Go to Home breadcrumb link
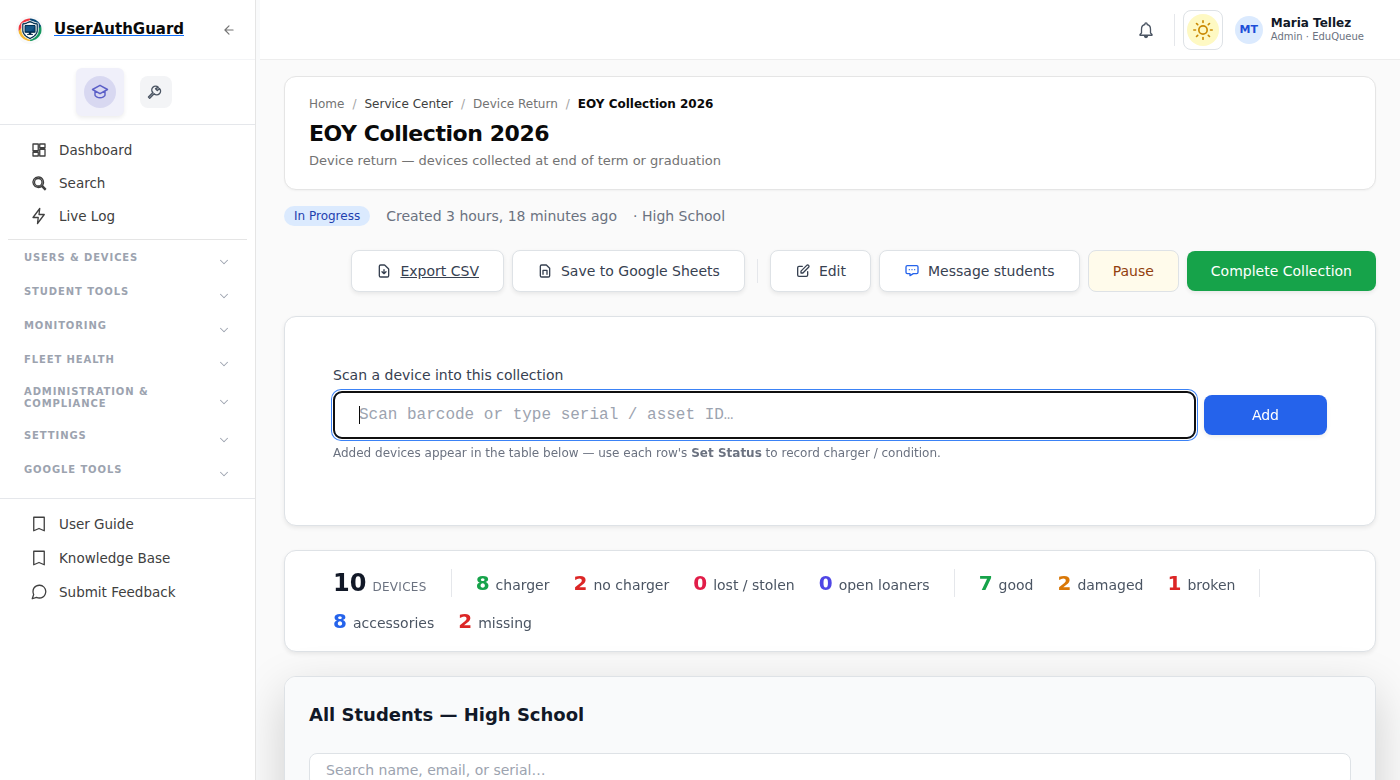Screen dimensions: 1400x780 (326, 104)
